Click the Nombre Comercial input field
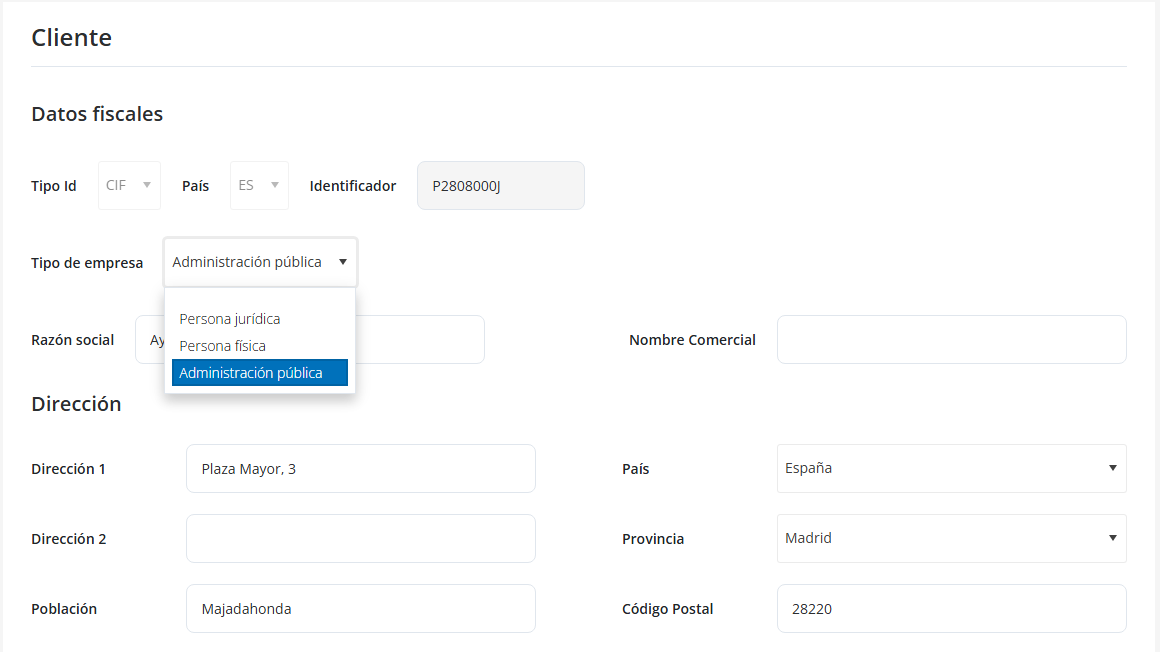The width and height of the screenshot is (1160, 652). click(x=951, y=340)
